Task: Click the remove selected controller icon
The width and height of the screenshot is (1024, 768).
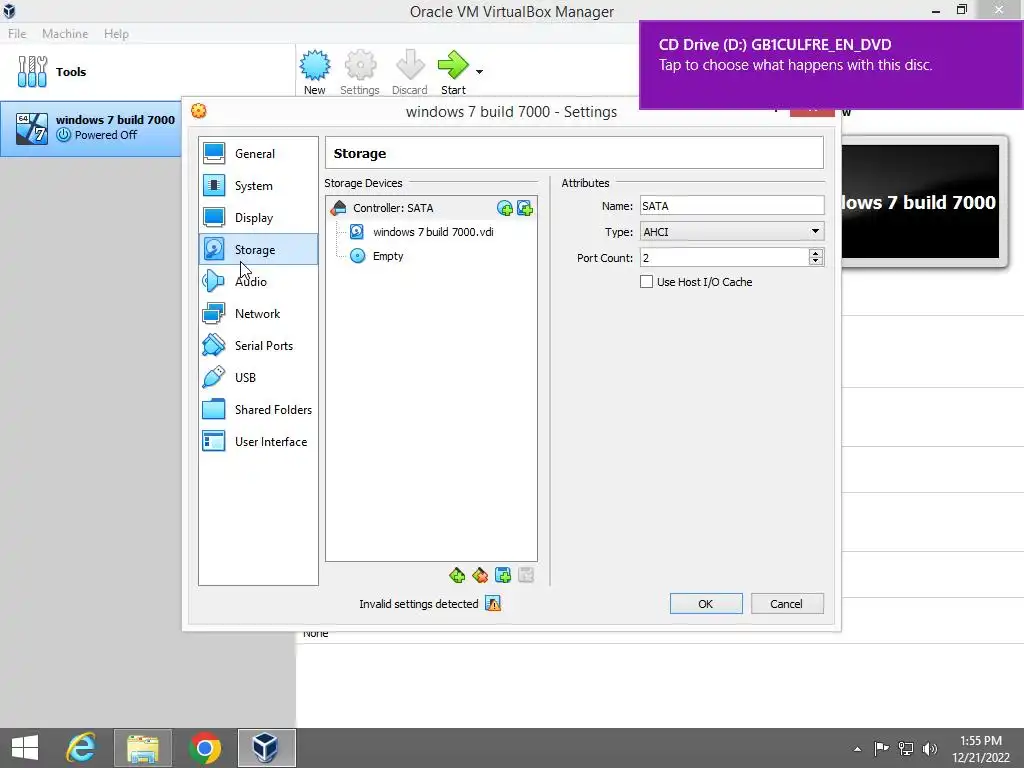Action: point(480,575)
